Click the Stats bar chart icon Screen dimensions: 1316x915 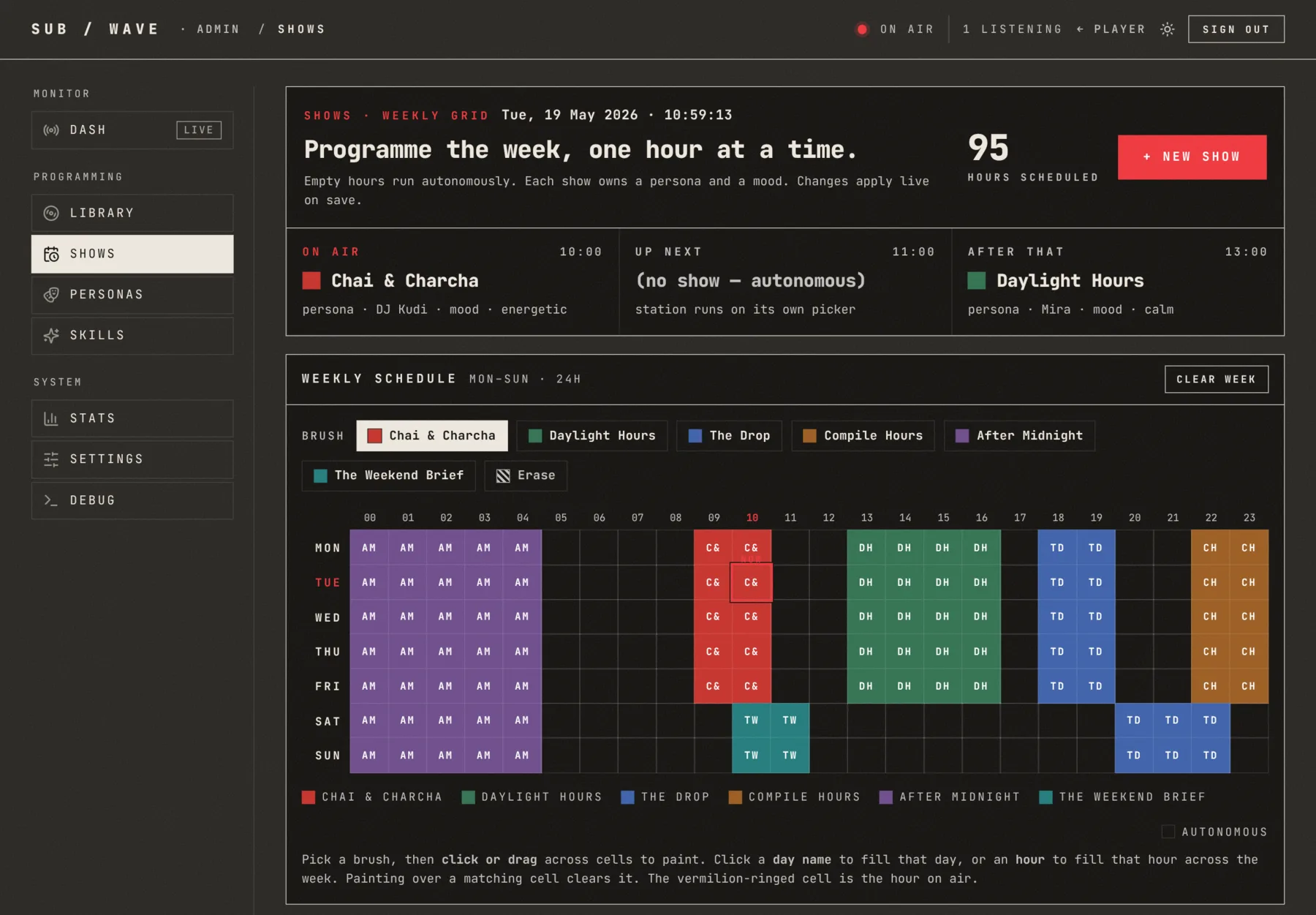(x=51, y=418)
